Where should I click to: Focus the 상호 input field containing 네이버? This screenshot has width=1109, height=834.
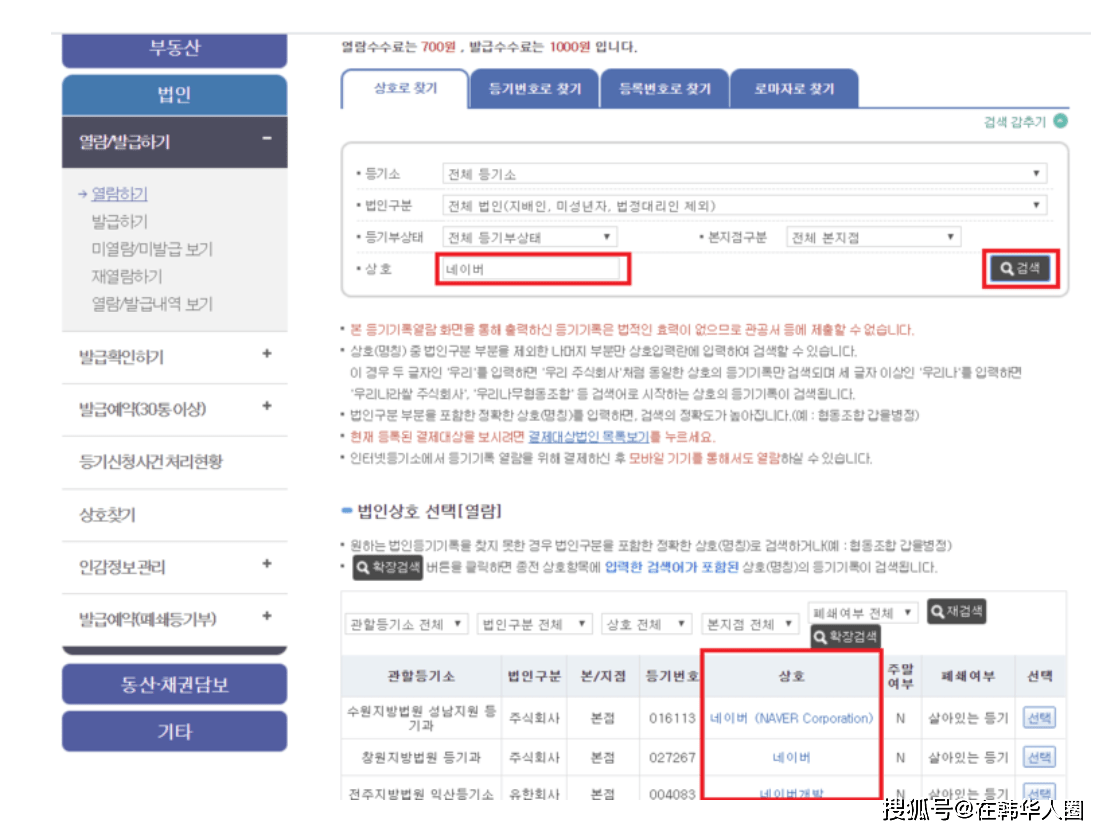click(531, 269)
